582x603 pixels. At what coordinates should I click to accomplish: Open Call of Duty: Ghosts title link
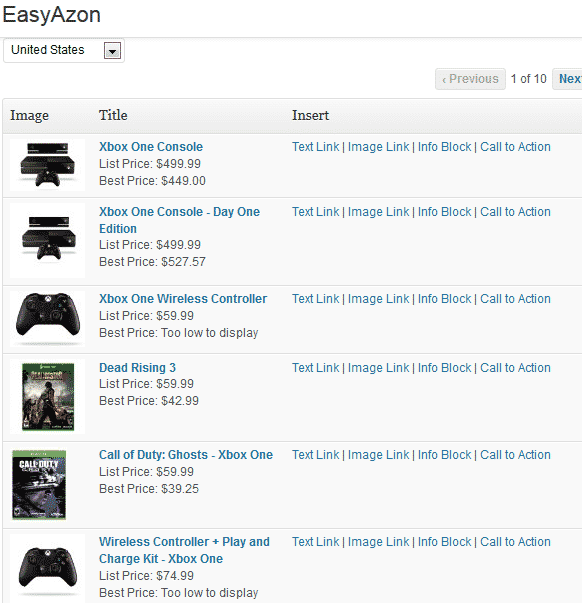[x=186, y=455]
